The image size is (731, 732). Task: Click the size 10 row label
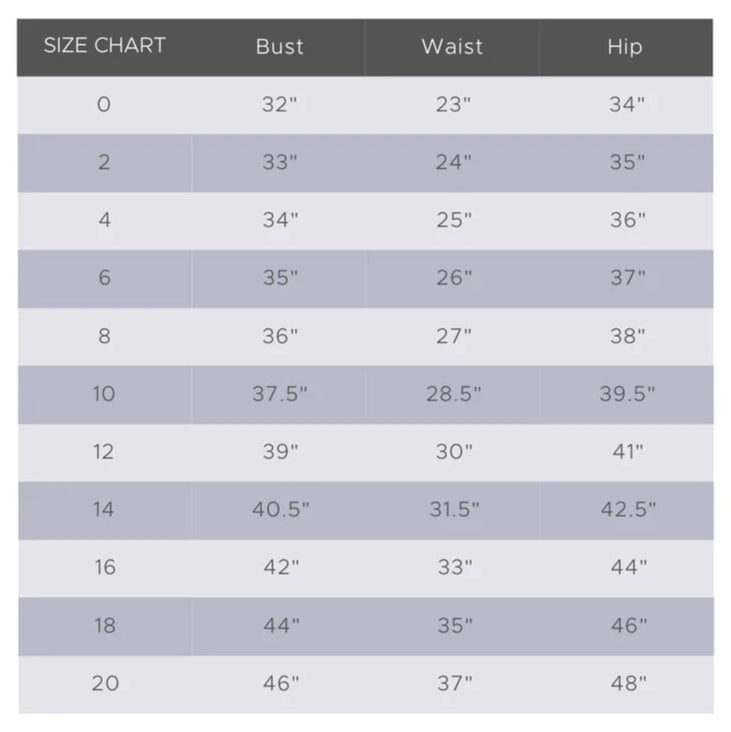[104, 394]
